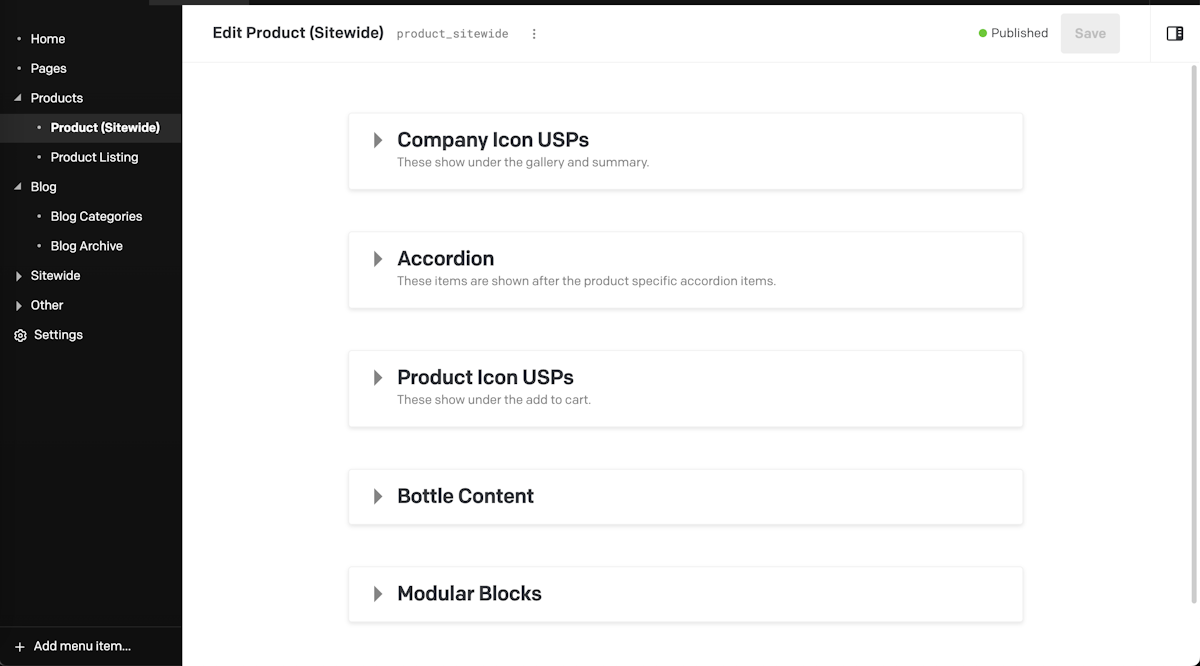The width and height of the screenshot is (1200, 666).
Task: Select Product Listing in the sidebar
Action: [x=94, y=157]
